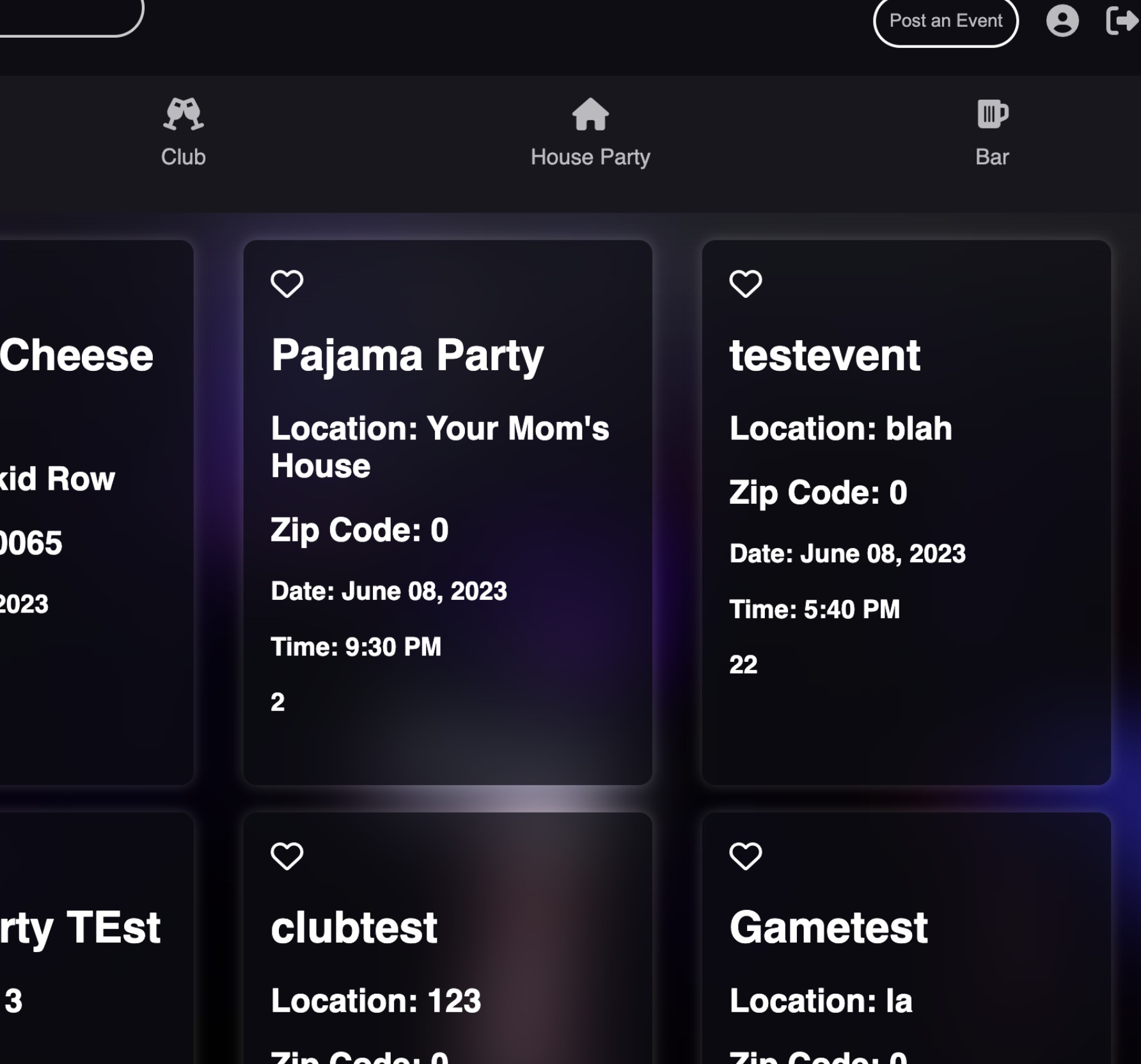The image size is (1141, 1064).
Task: Click the logout arrow icon
Action: pyautogui.click(x=1122, y=21)
